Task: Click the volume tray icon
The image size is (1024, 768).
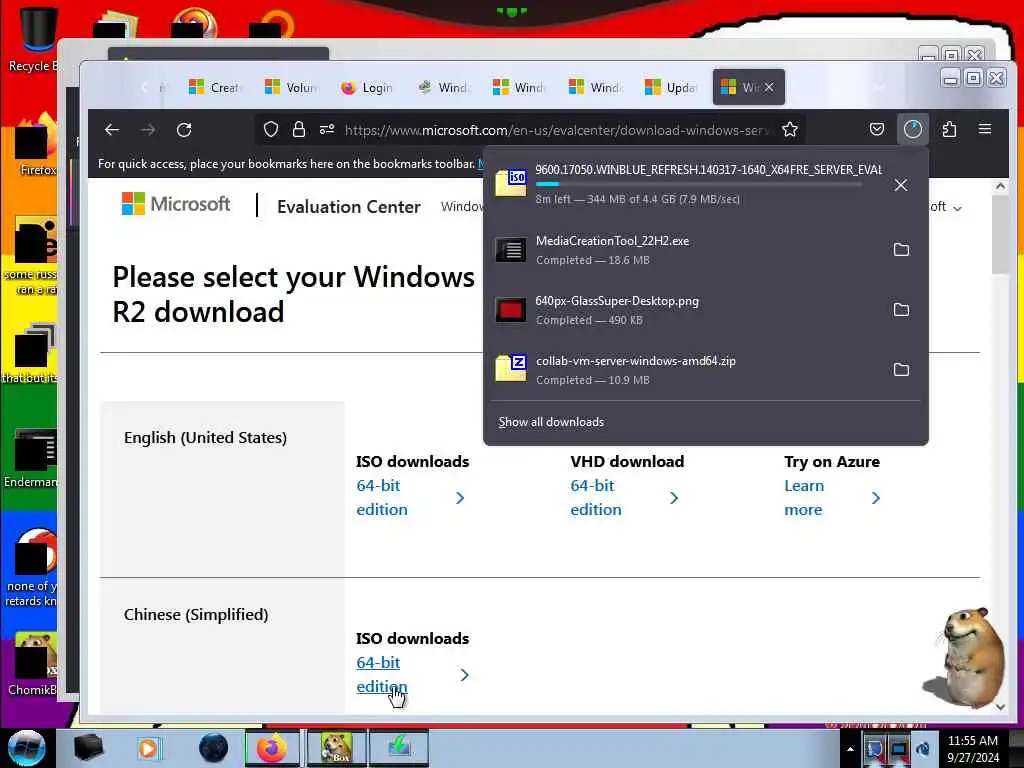Action: click(x=922, y=749)
